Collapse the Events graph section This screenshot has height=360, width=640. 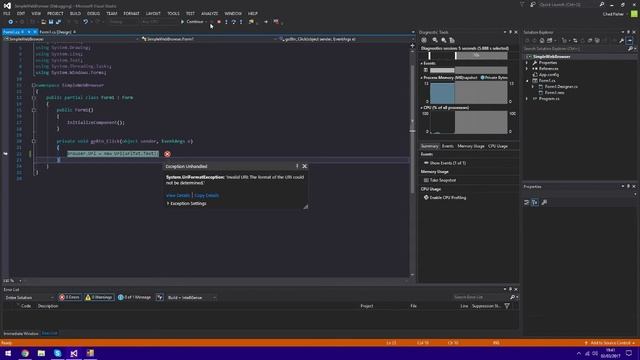422,63
